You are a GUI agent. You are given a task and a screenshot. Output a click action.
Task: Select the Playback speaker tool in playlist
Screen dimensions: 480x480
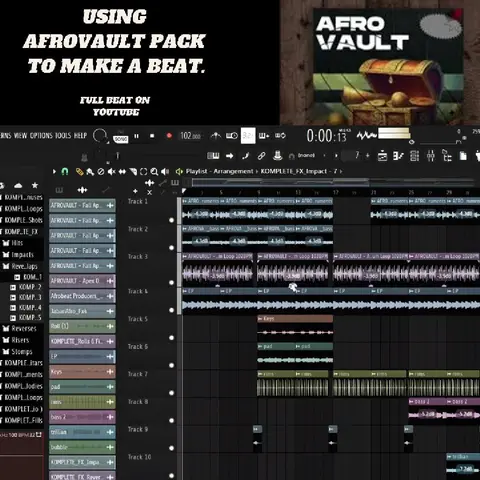point(165,171)
